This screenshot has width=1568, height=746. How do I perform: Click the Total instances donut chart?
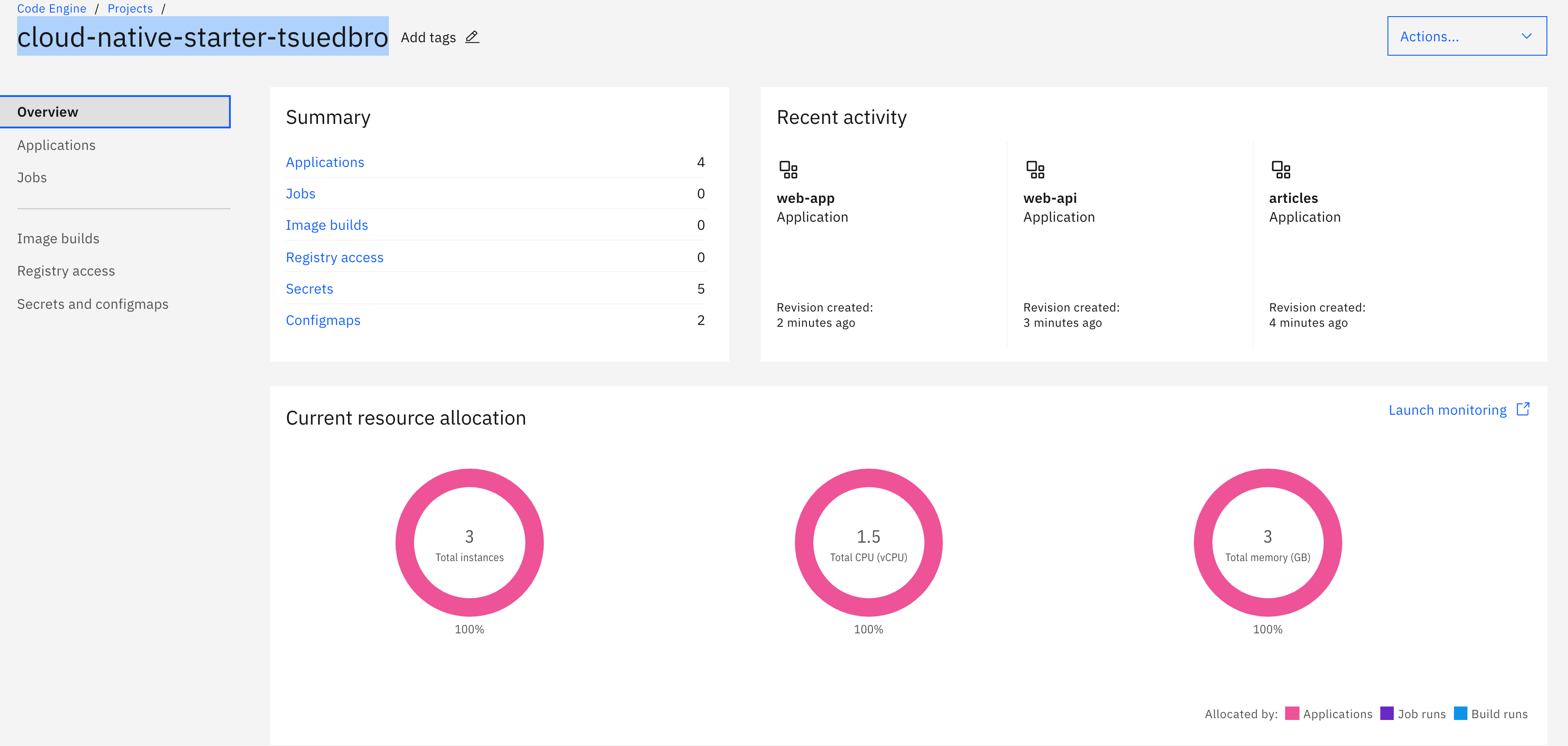[x=469, y=542]
